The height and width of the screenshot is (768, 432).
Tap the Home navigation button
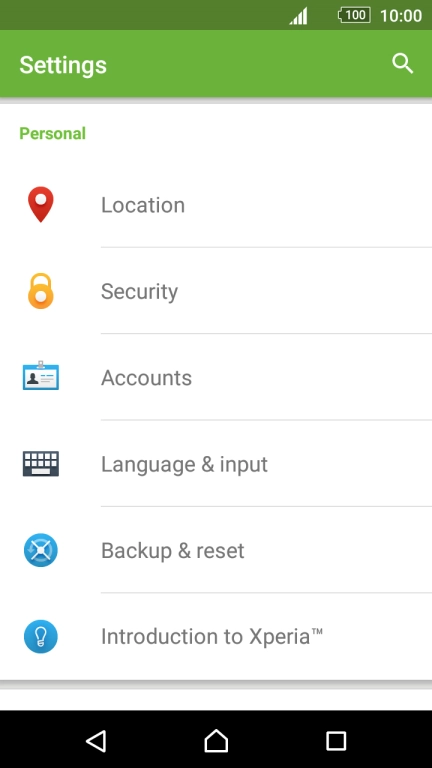coord(216,741)
